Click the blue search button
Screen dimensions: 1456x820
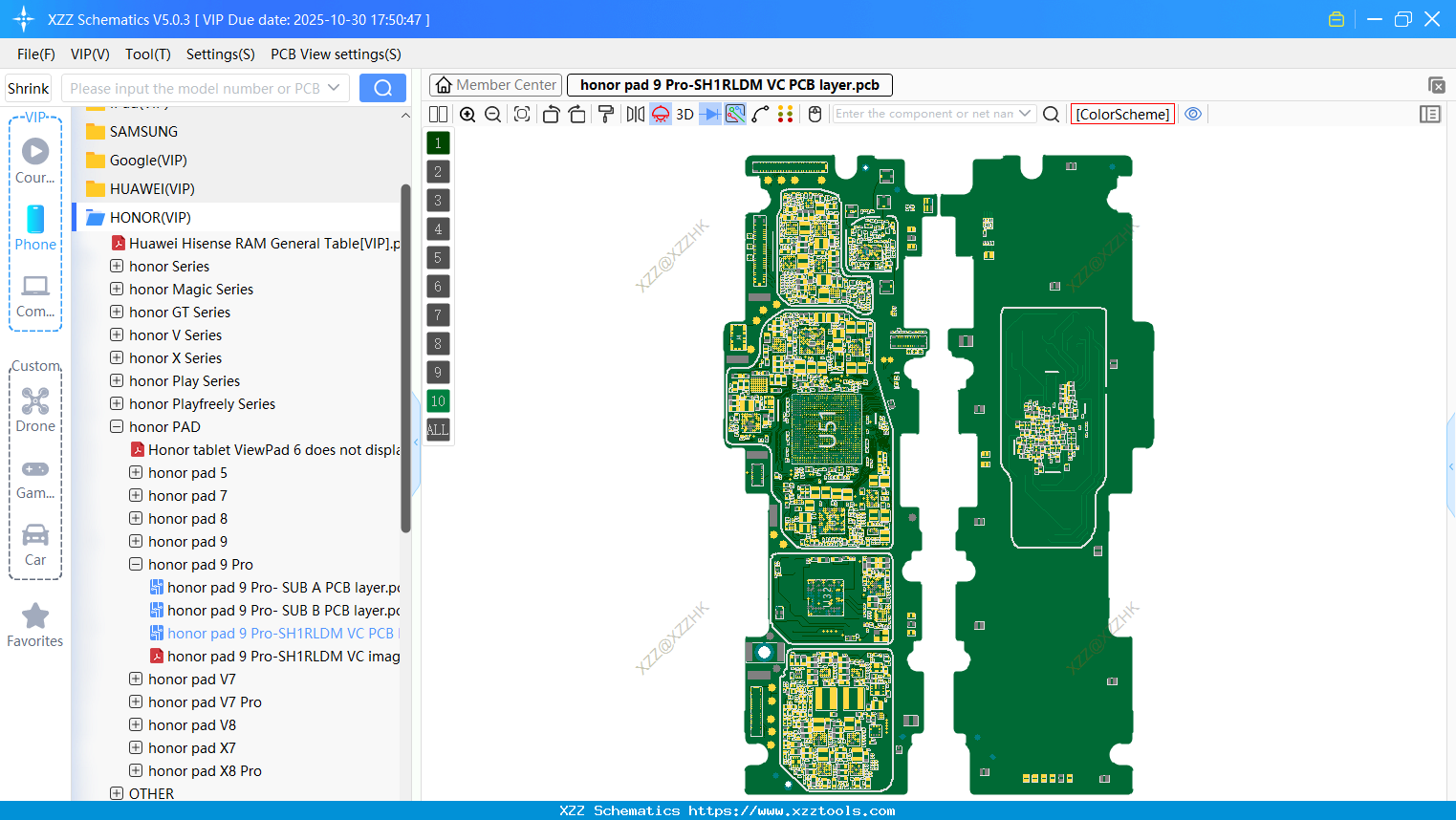coord(382,88)
